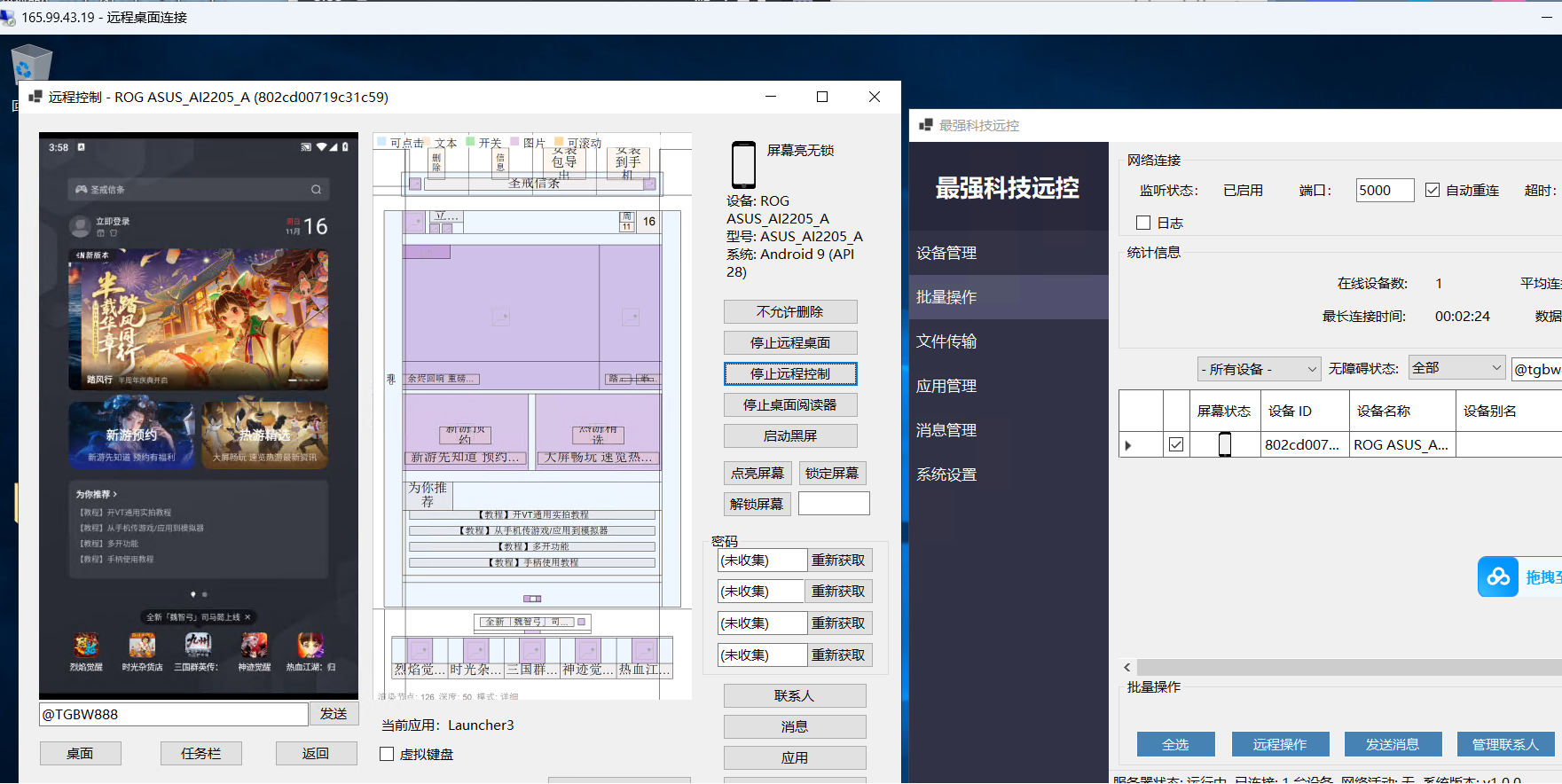Click the 端口 input field showing 5000
The image size is (1562, 784).
tap(1385, 191)
